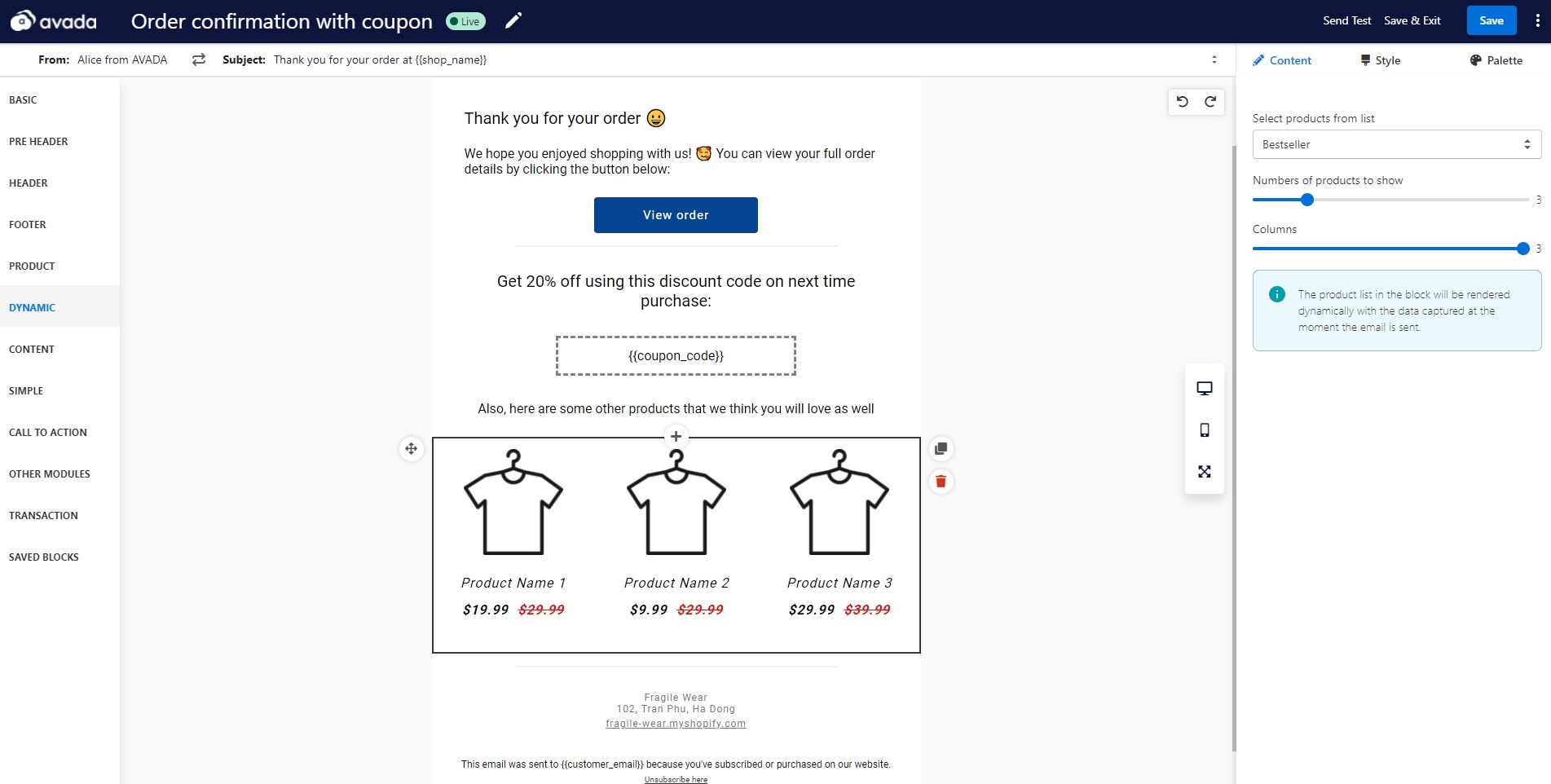Switch to mobile preview
1551x784 pixels.
[1204, 430]
